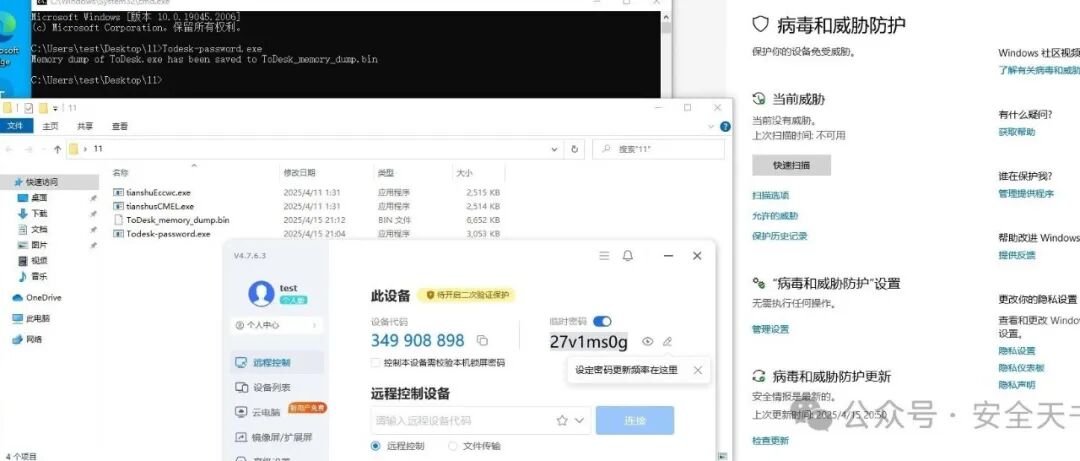Select the 文件传输 radio button
Image resolution: width=1080 pixels, height=461 pixels.
tap(453, 446)
